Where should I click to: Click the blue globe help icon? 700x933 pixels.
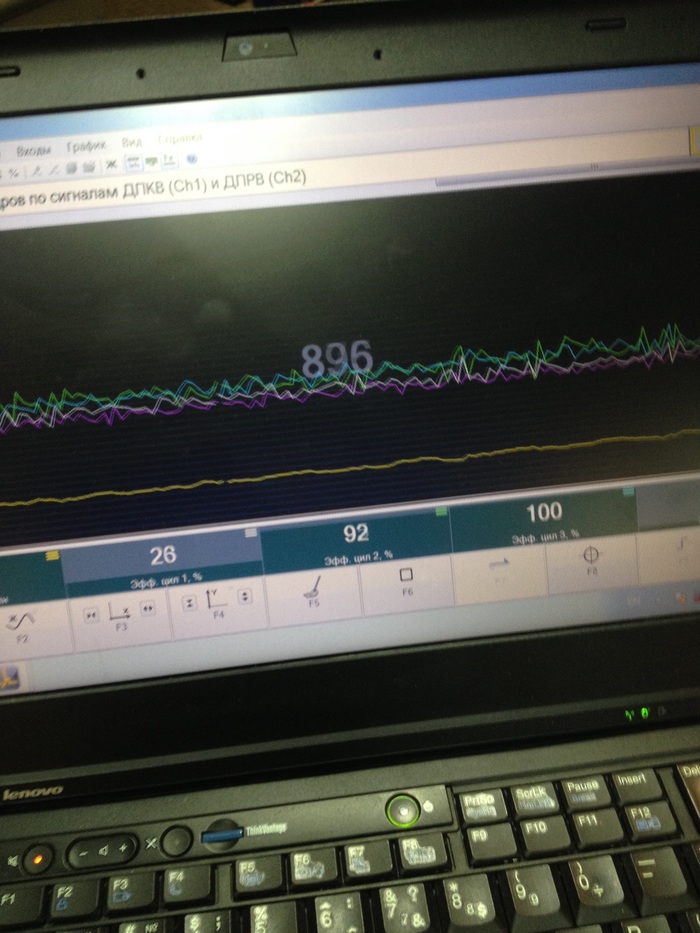192,159
